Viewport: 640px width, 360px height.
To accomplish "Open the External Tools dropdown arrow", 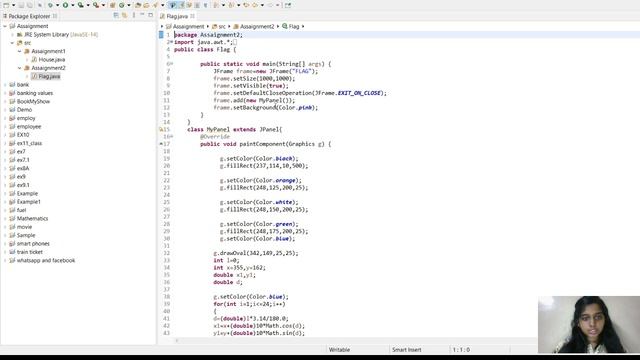I will point(103,5).
